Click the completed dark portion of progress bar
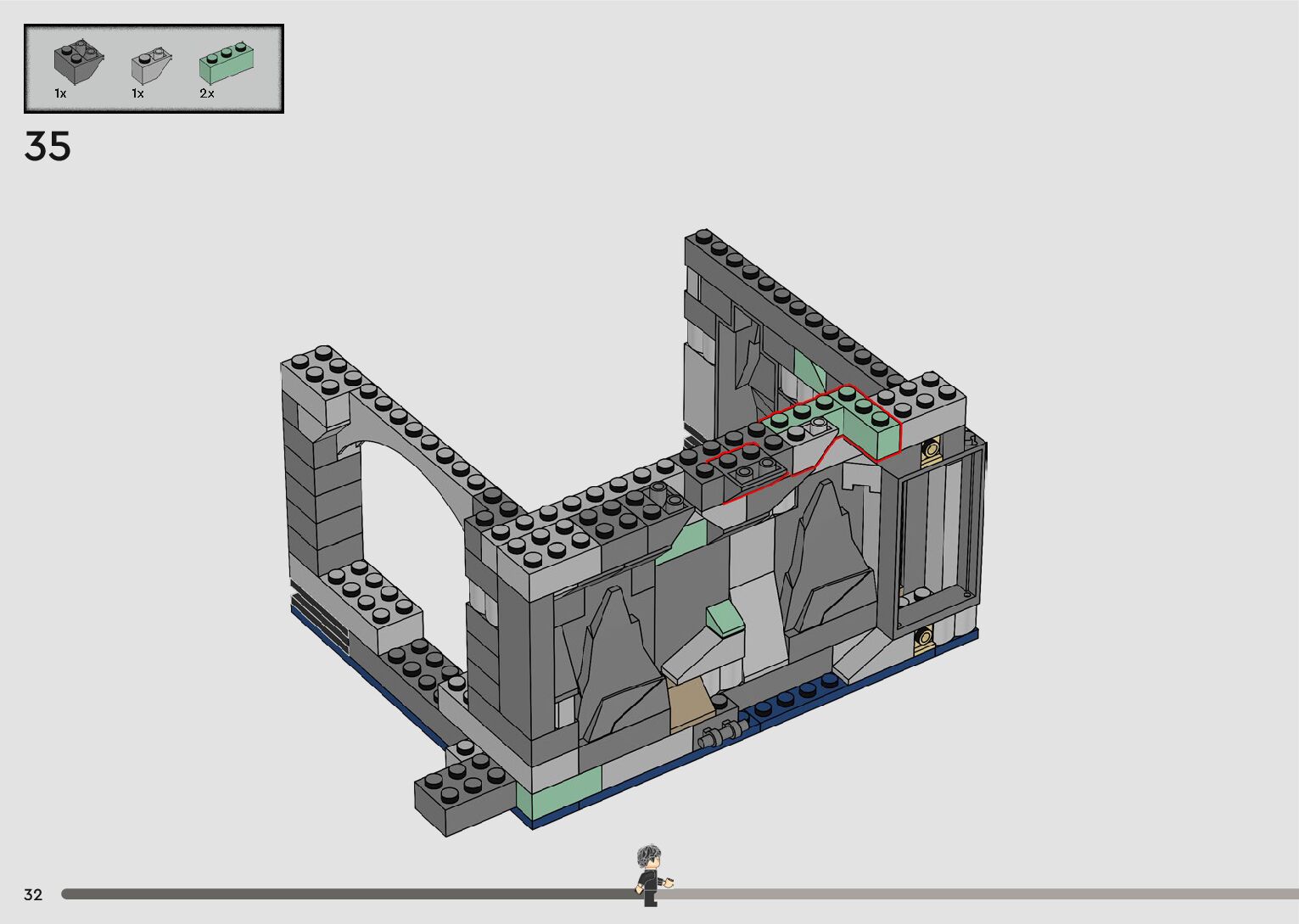1299x924 pixels. click(x=339, y=894)
